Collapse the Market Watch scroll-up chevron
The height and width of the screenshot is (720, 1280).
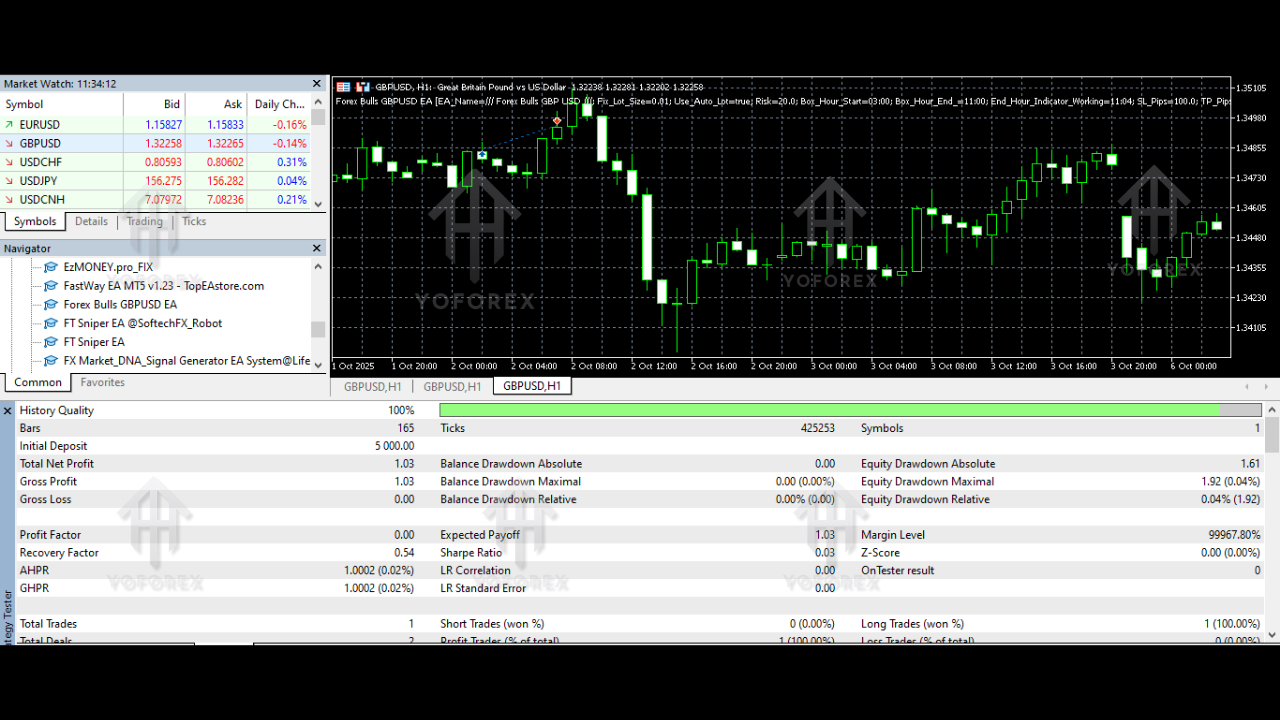[x=318, y=104]
